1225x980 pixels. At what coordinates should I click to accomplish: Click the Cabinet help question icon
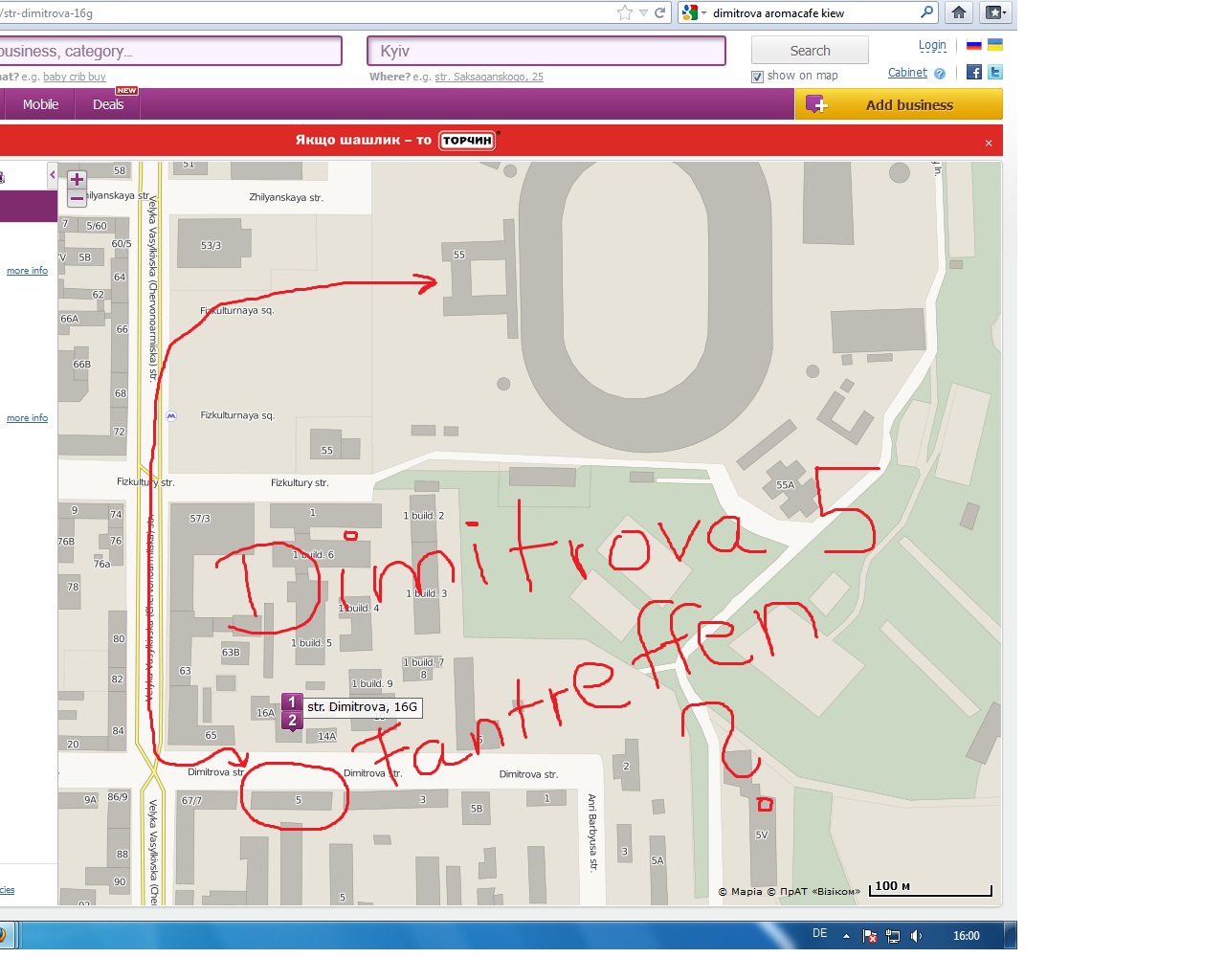940,74
